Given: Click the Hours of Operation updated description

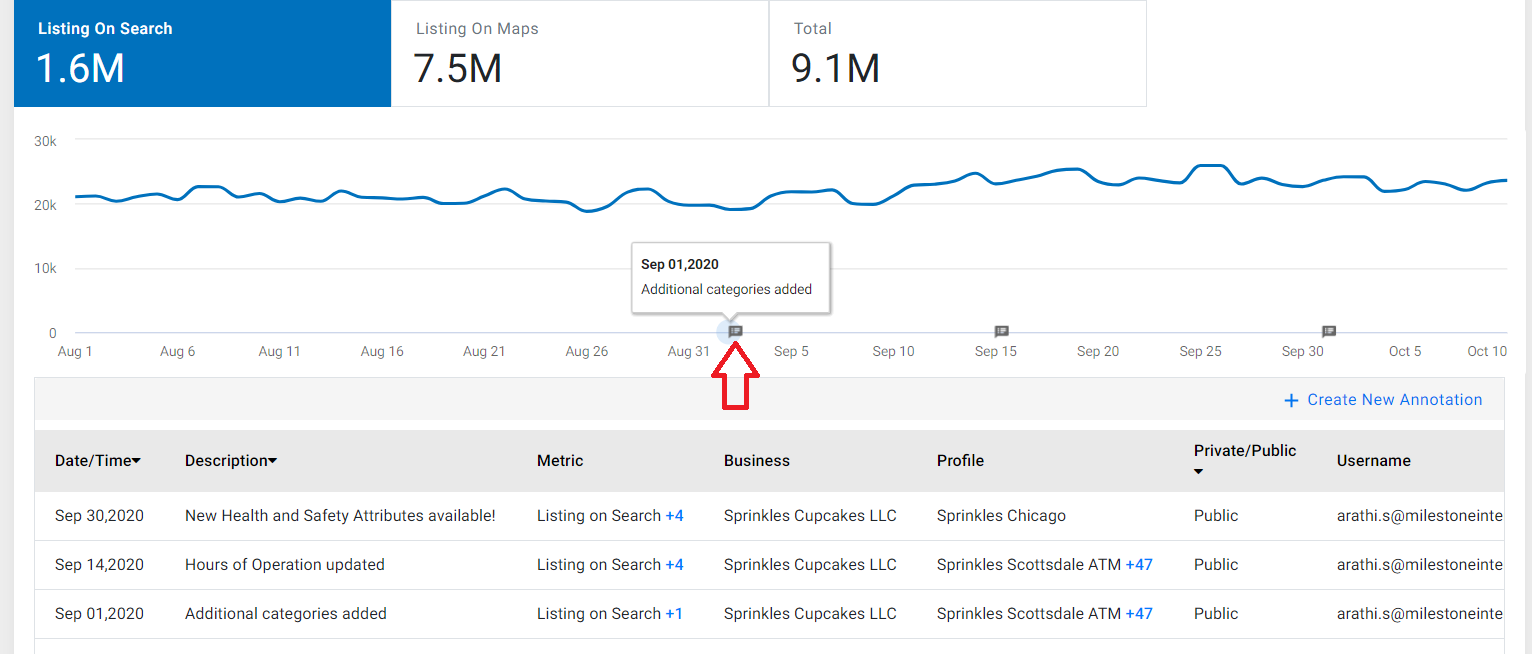Looking at the screenshot, I should (285, 565).
